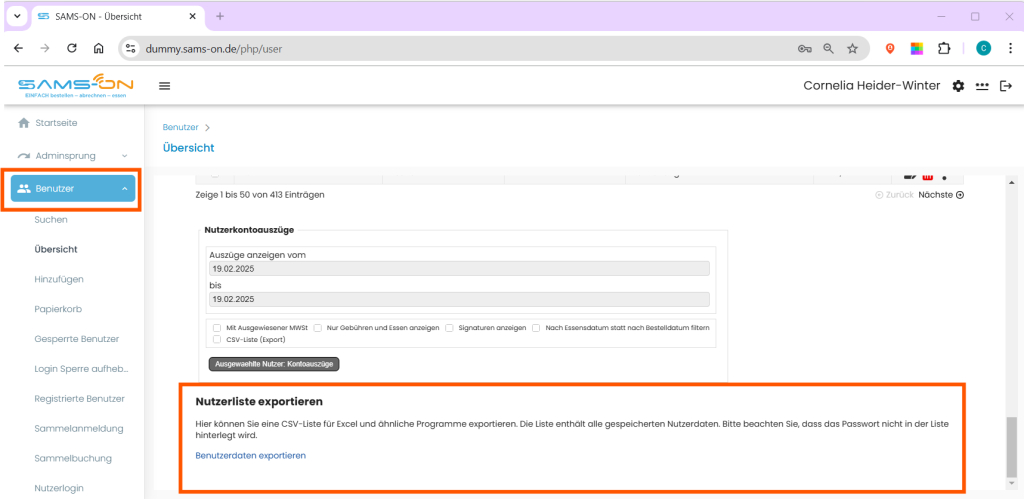Image resolution: width=1024 pixels, height=499 pixels.
Task: Open Gesperrte Benutzer in sidebar
Action: (x=76, y=339)
